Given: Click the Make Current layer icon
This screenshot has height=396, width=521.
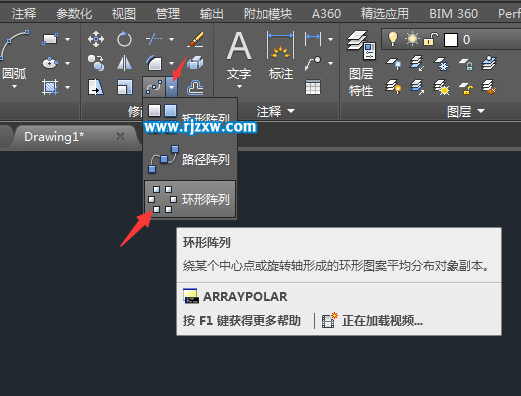Looking at the screenshot, I should point(490,63).
